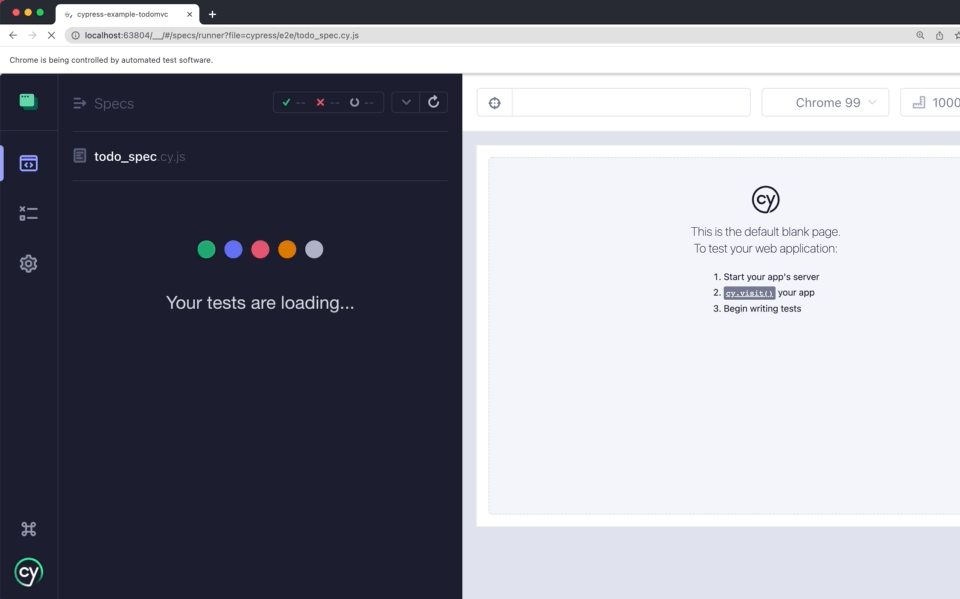
Task: Open Cypress Settings gear icon
Action: tap(28, 264)
